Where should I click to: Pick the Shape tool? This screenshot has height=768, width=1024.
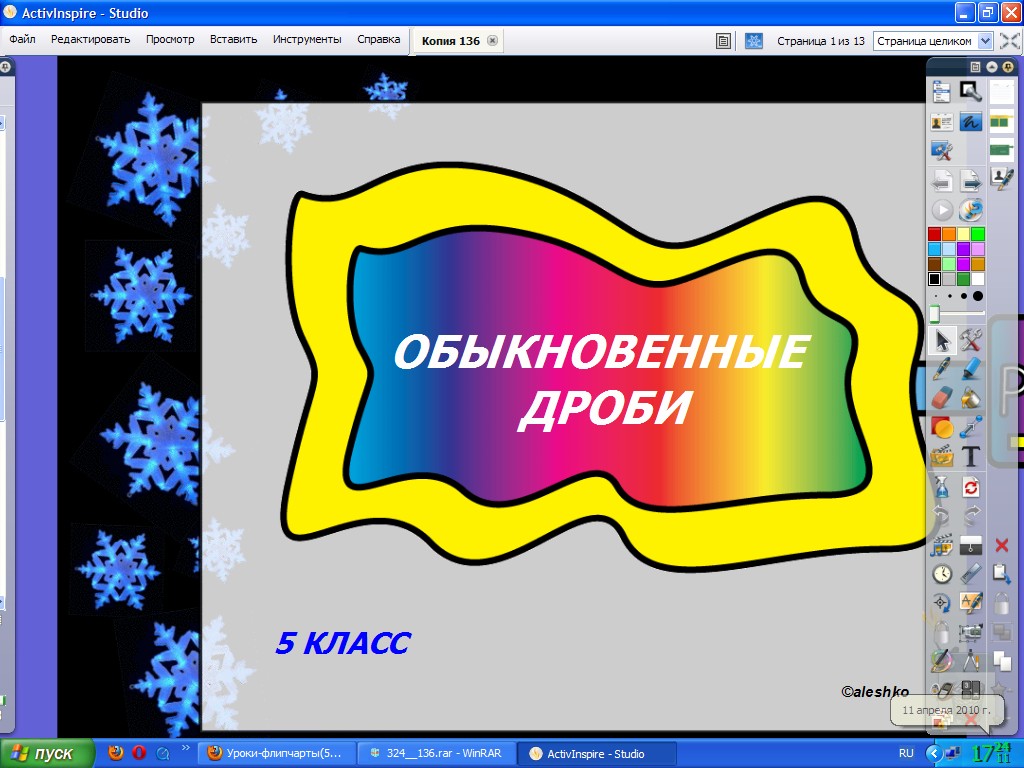tap(941, 428)
